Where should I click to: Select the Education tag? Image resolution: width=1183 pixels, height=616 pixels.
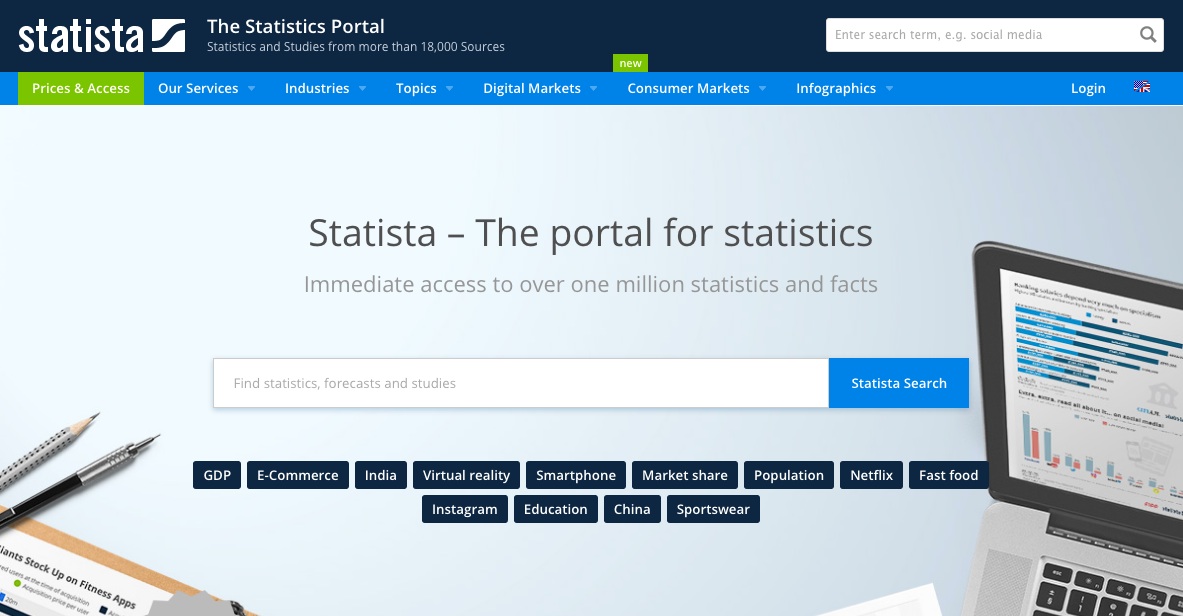click(555, 509)
